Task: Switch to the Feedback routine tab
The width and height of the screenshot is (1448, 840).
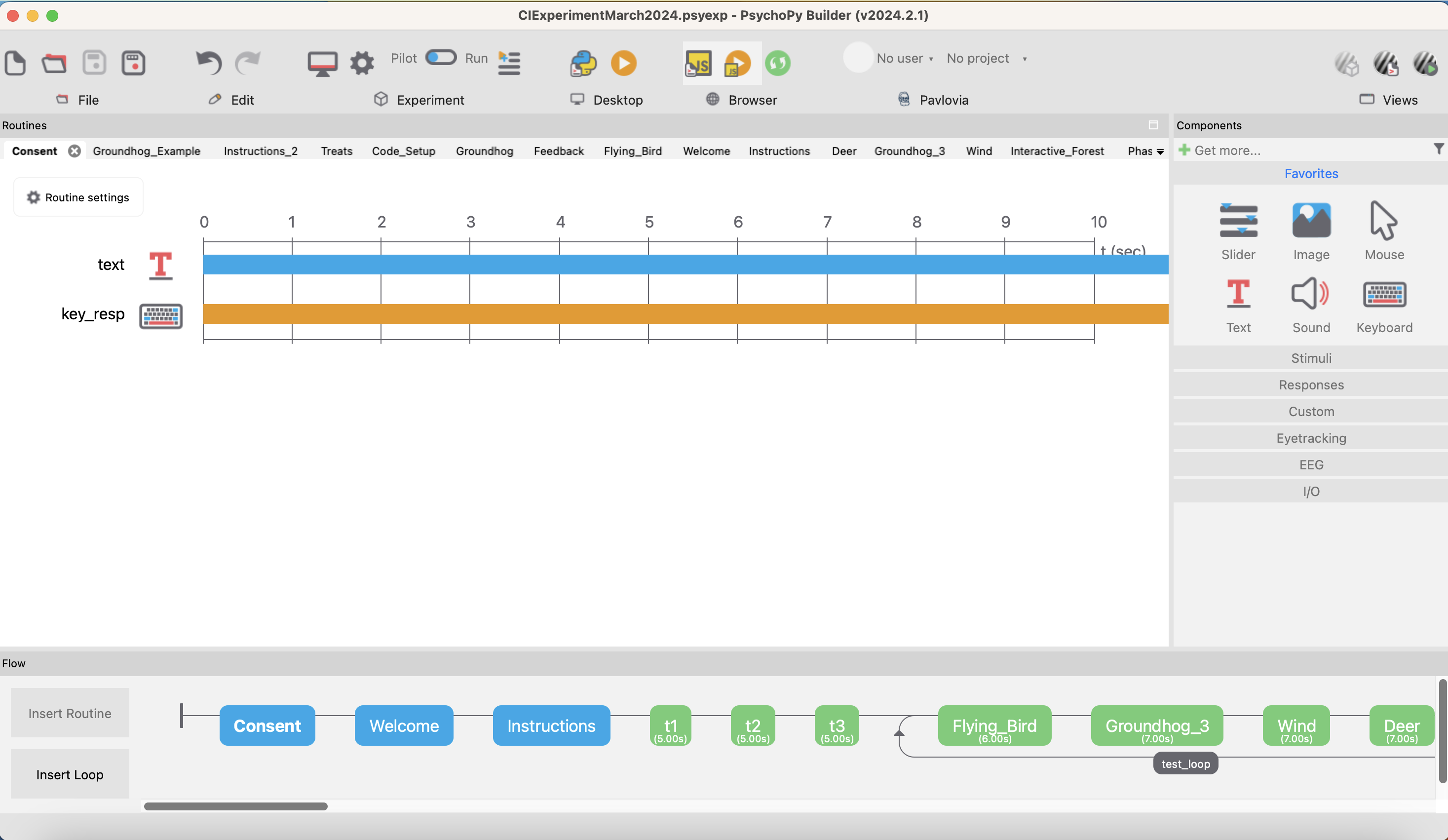Action: (x=559, y=151)
